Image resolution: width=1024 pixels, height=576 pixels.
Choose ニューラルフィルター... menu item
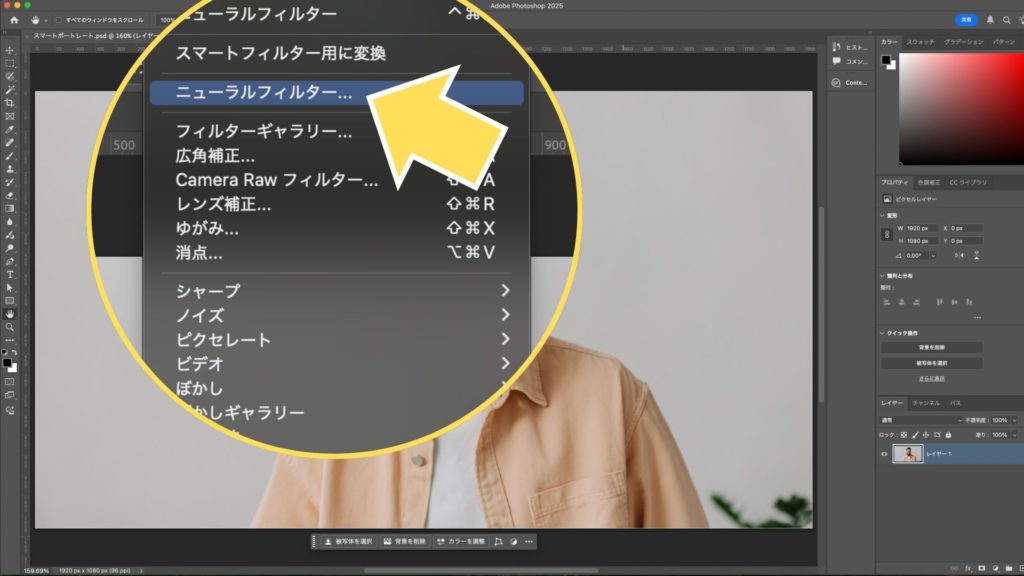[x=336, y=93]
